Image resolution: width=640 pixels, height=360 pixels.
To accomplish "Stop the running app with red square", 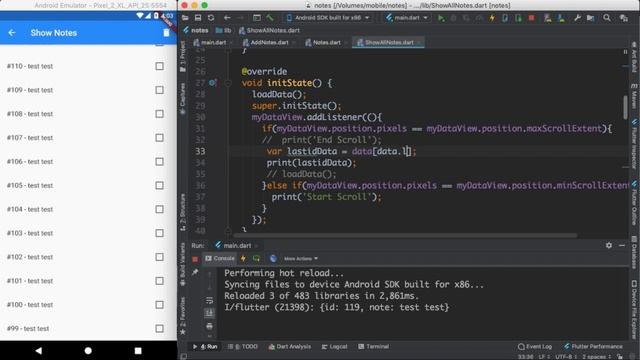I will 531,18.
